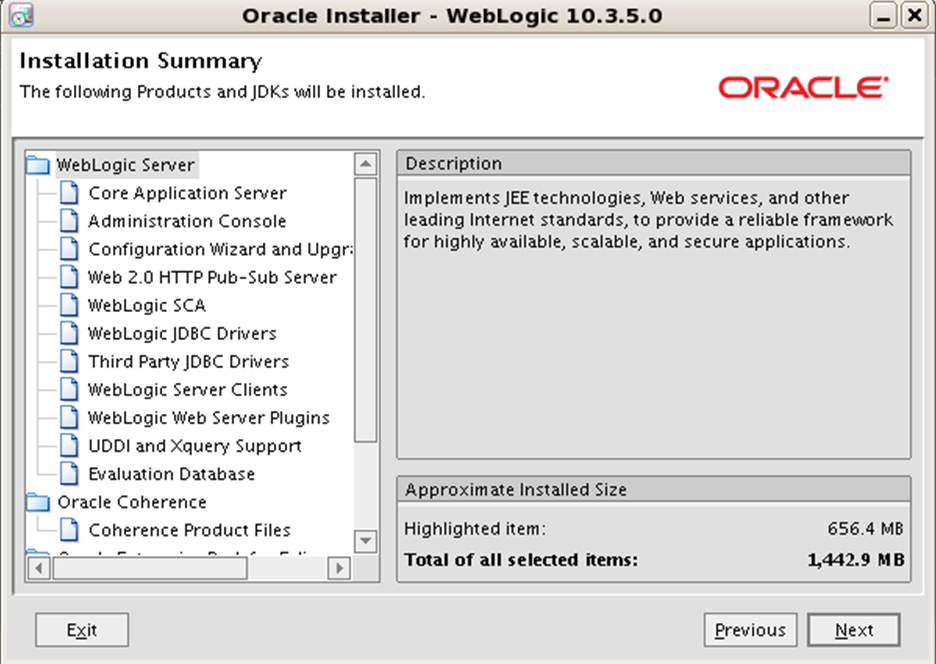Select WebLogic SCA item
Viewport: 936px width, 664px height.
pyautogui.click(x=147, y=305)
